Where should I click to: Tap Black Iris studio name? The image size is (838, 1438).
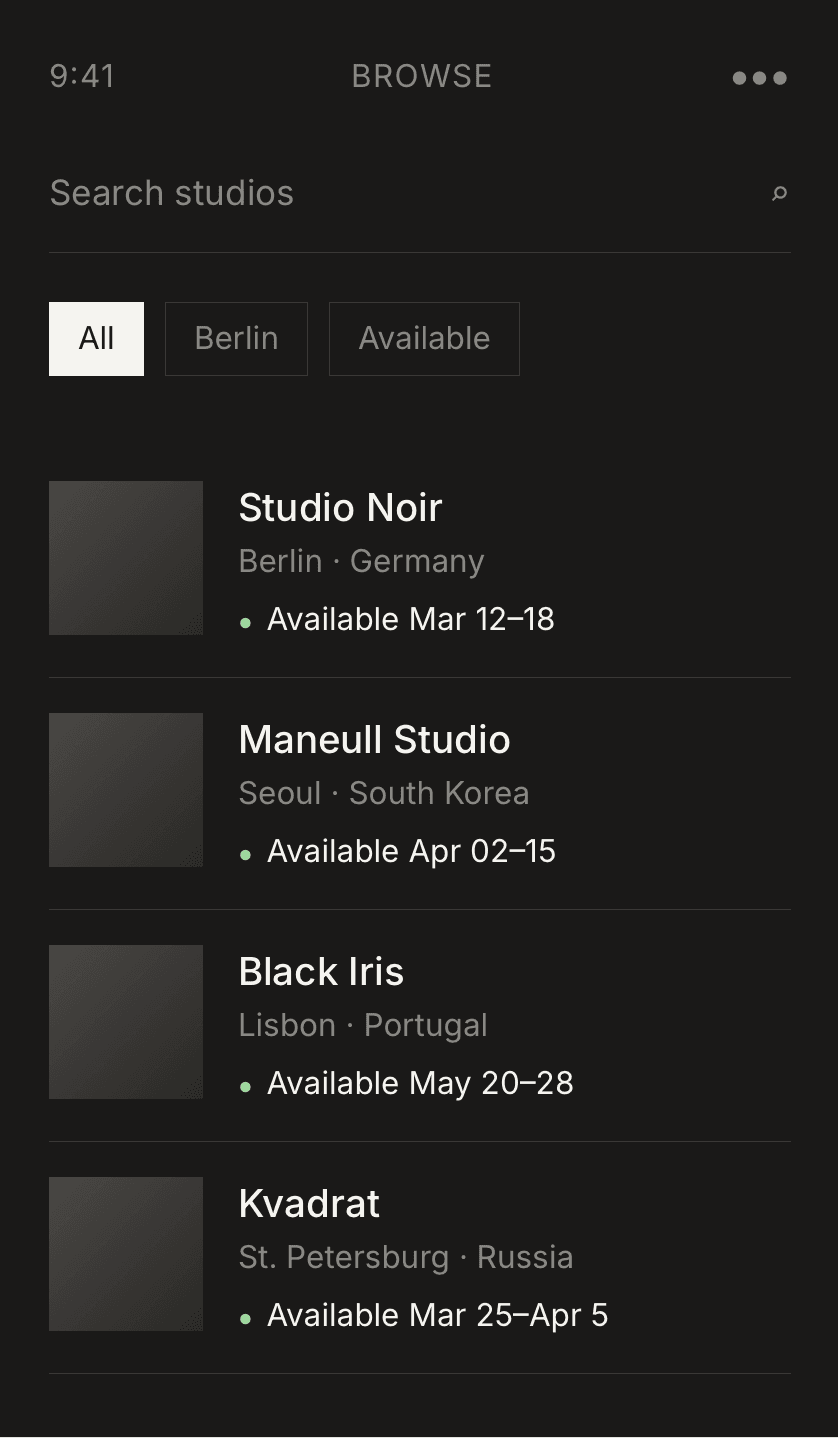pyautogui.click(x=320, y=972)
